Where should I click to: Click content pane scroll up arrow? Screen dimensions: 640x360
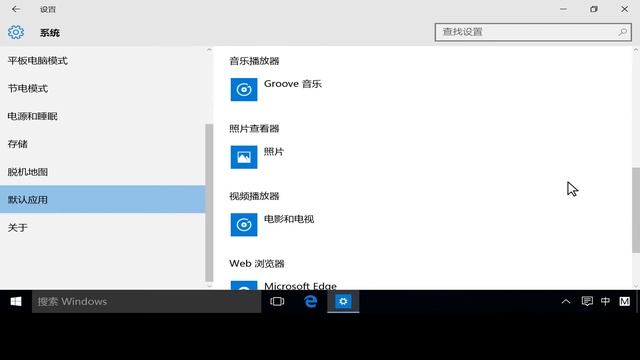click(636, 50)
